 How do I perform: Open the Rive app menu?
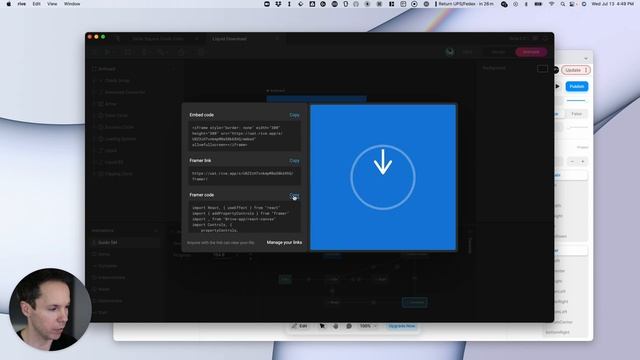pyautogui.click(x=22, y=4)
